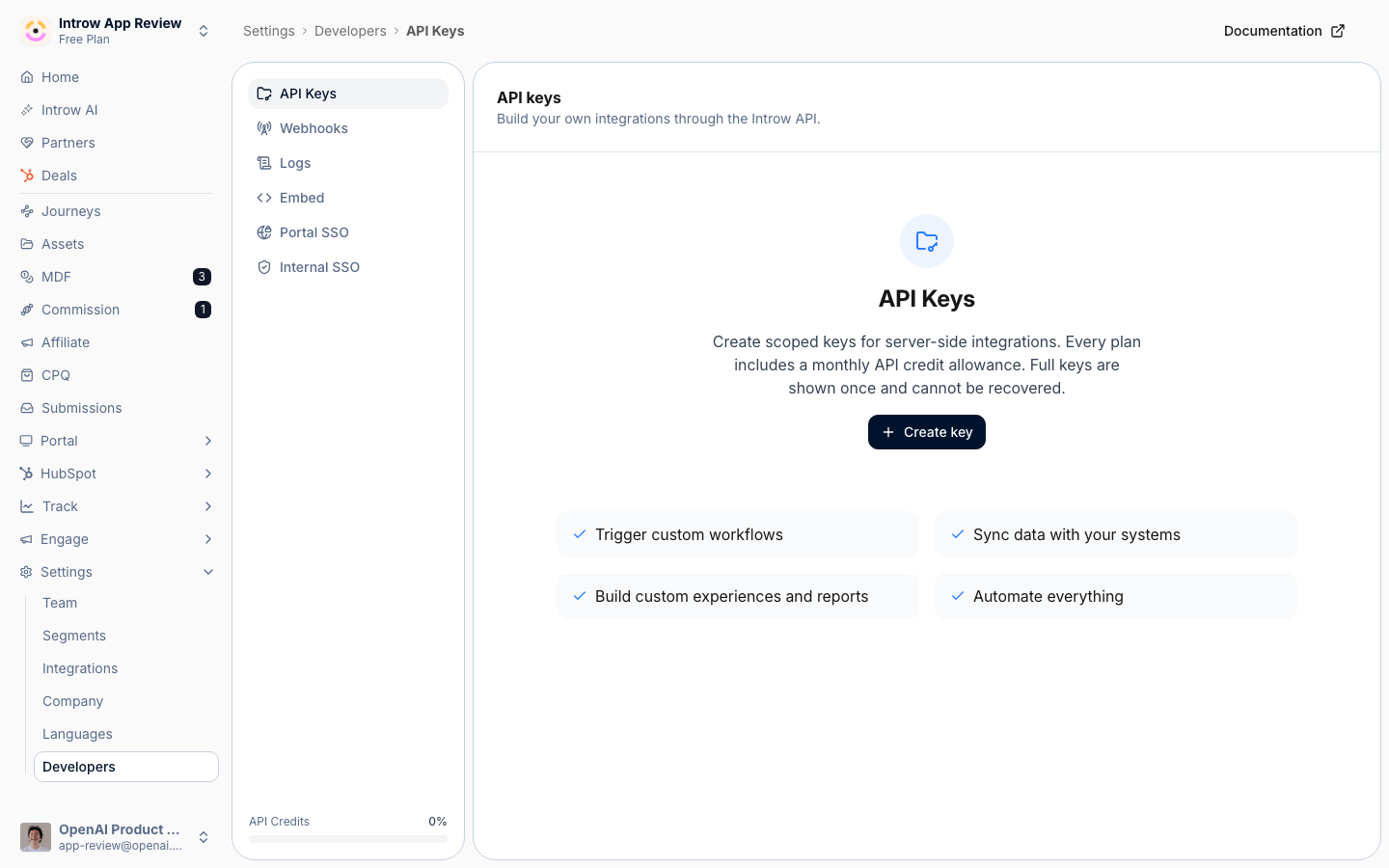Click the MDF badge showing 3
This screenshot has height=868, width=1389.
(x=202, y=277)
